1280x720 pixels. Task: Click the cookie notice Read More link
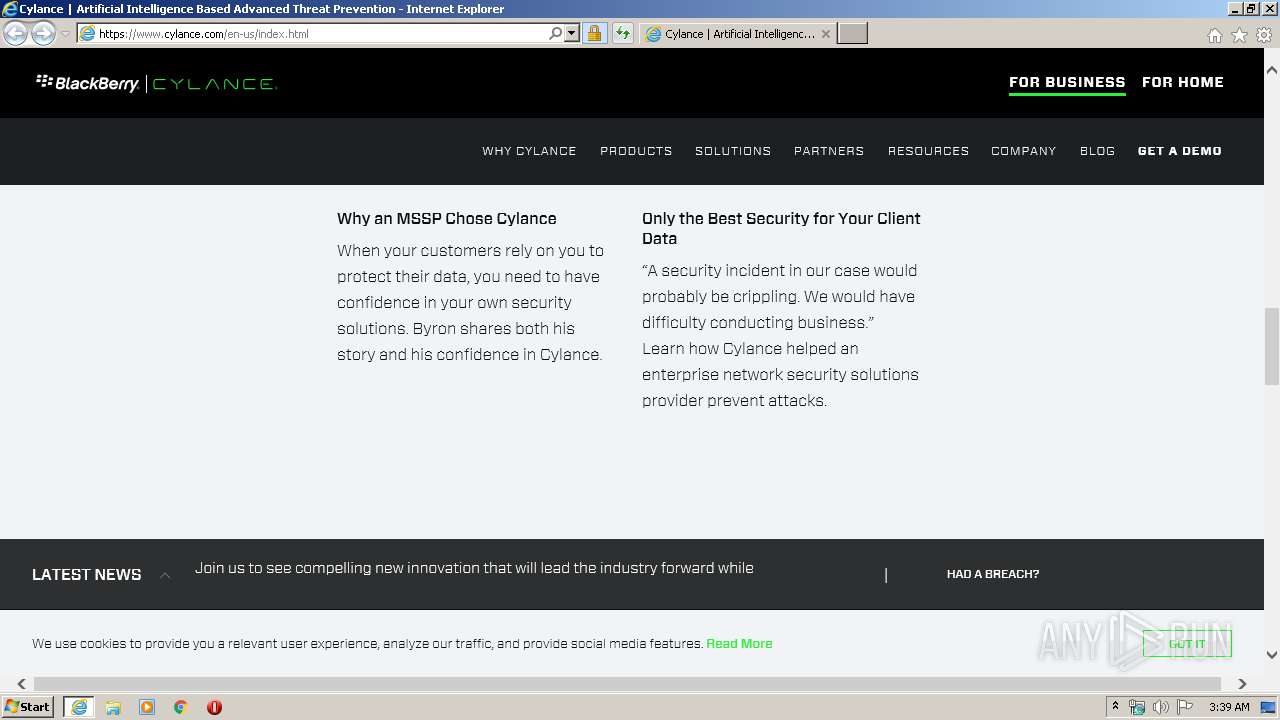739,644
